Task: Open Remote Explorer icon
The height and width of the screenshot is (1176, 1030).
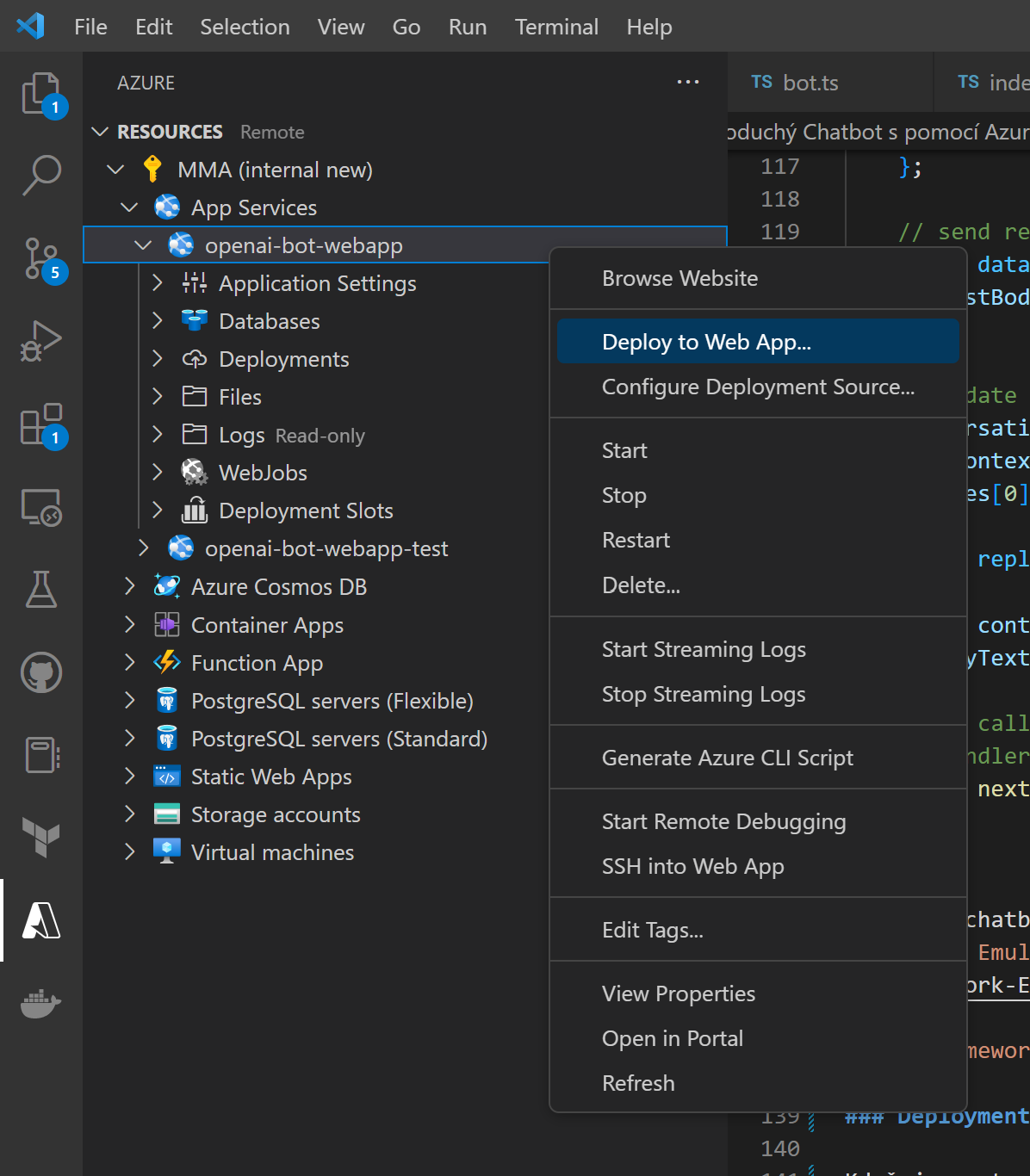Action: 40,506
